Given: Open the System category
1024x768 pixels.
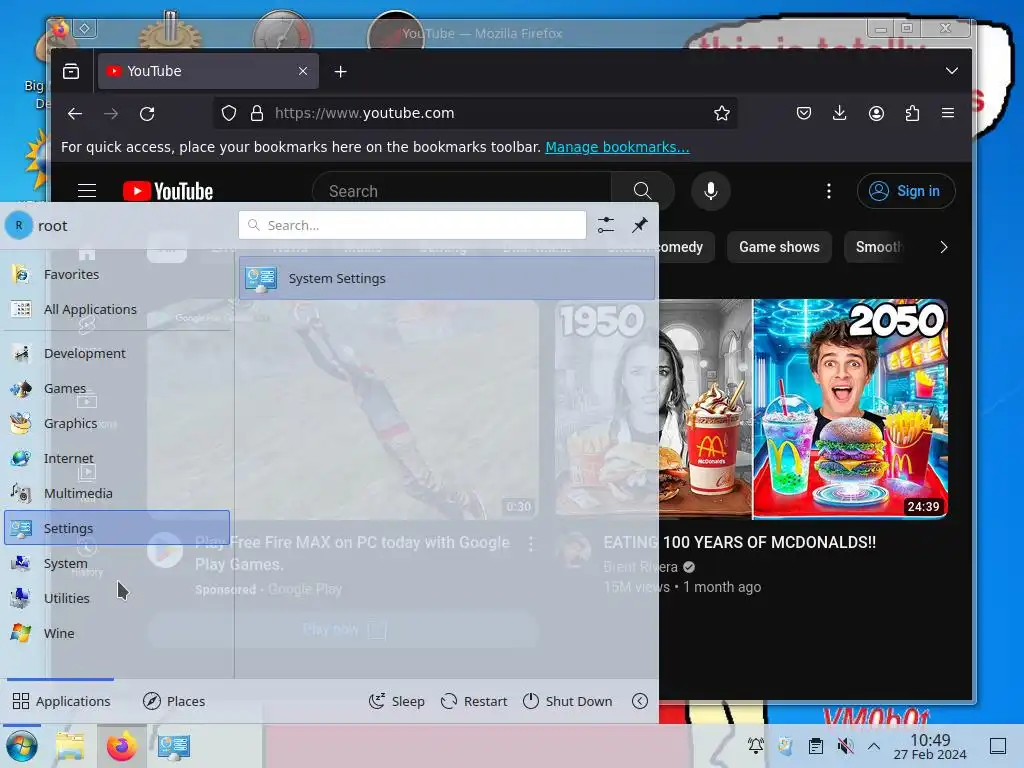Looking at the screenshot, I should pos(118,563).
